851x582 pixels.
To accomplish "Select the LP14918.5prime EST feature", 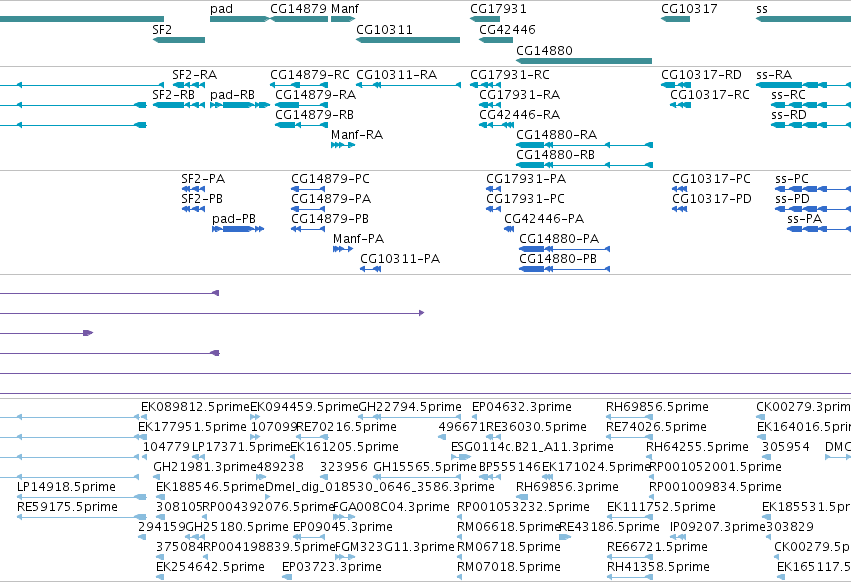I will point(82,497).
